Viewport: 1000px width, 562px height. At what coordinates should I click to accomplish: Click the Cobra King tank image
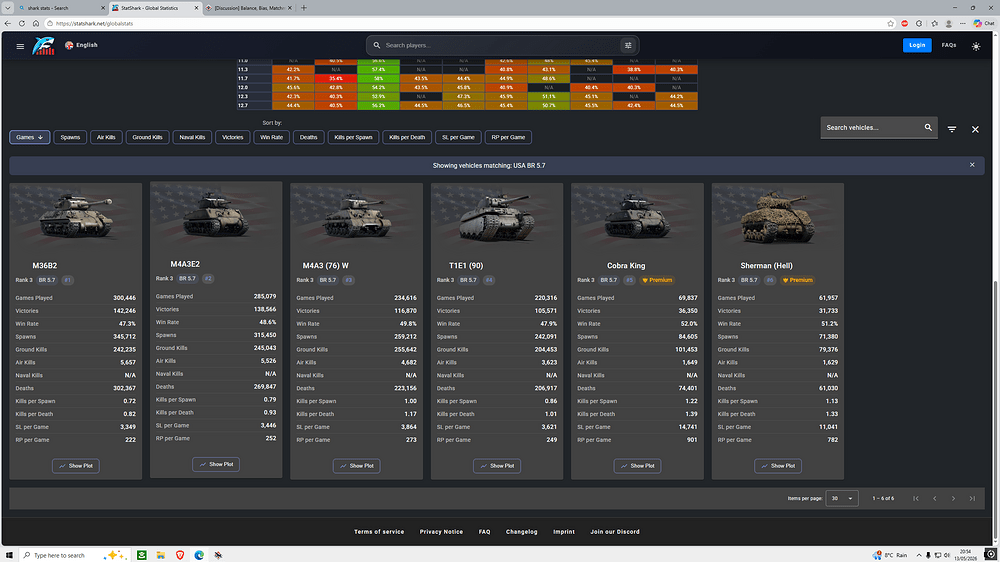click(637, 218)
